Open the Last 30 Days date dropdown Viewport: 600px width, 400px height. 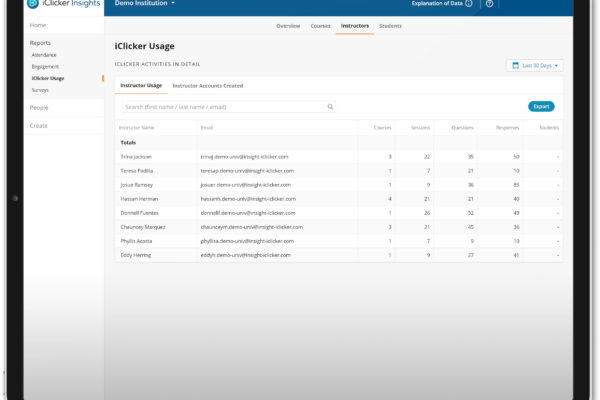[x=535, y=65]
